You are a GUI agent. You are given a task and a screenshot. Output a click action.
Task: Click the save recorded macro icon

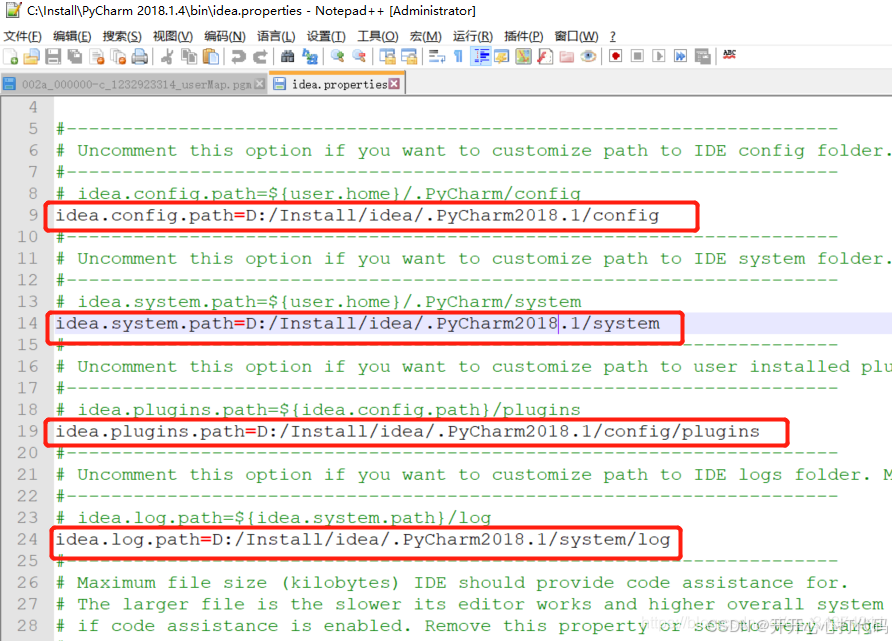point(703,56)
